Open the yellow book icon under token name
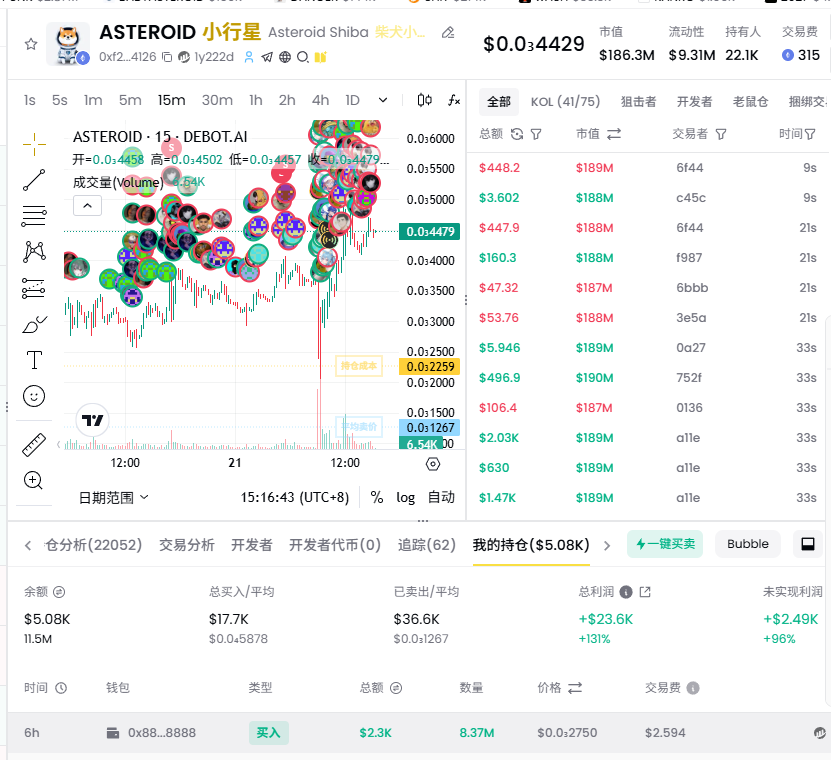The width and height of the screenshot is (831, 760). pos(320,57)
